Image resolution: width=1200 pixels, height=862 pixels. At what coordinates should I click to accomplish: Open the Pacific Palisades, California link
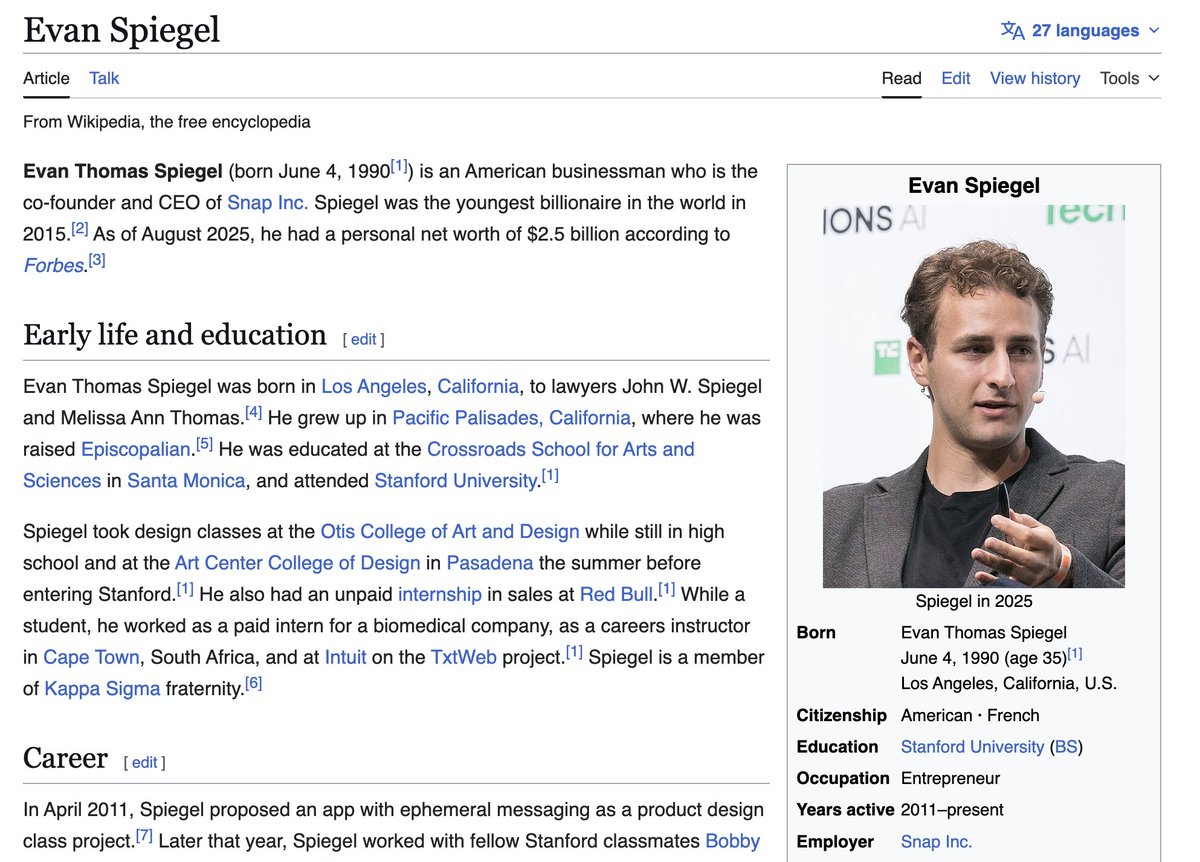click(511, 418)
